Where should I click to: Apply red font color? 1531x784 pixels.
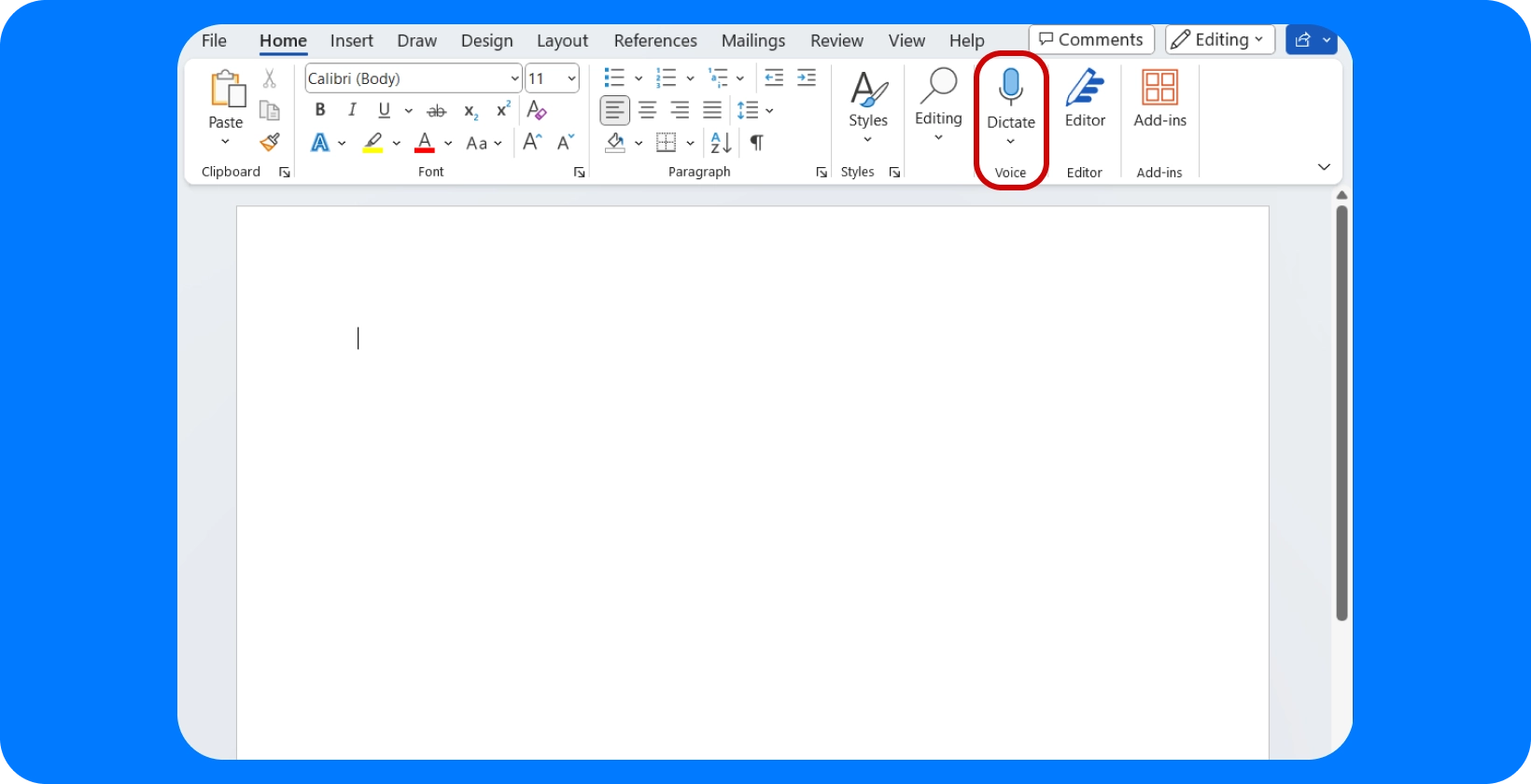[425, 143]
